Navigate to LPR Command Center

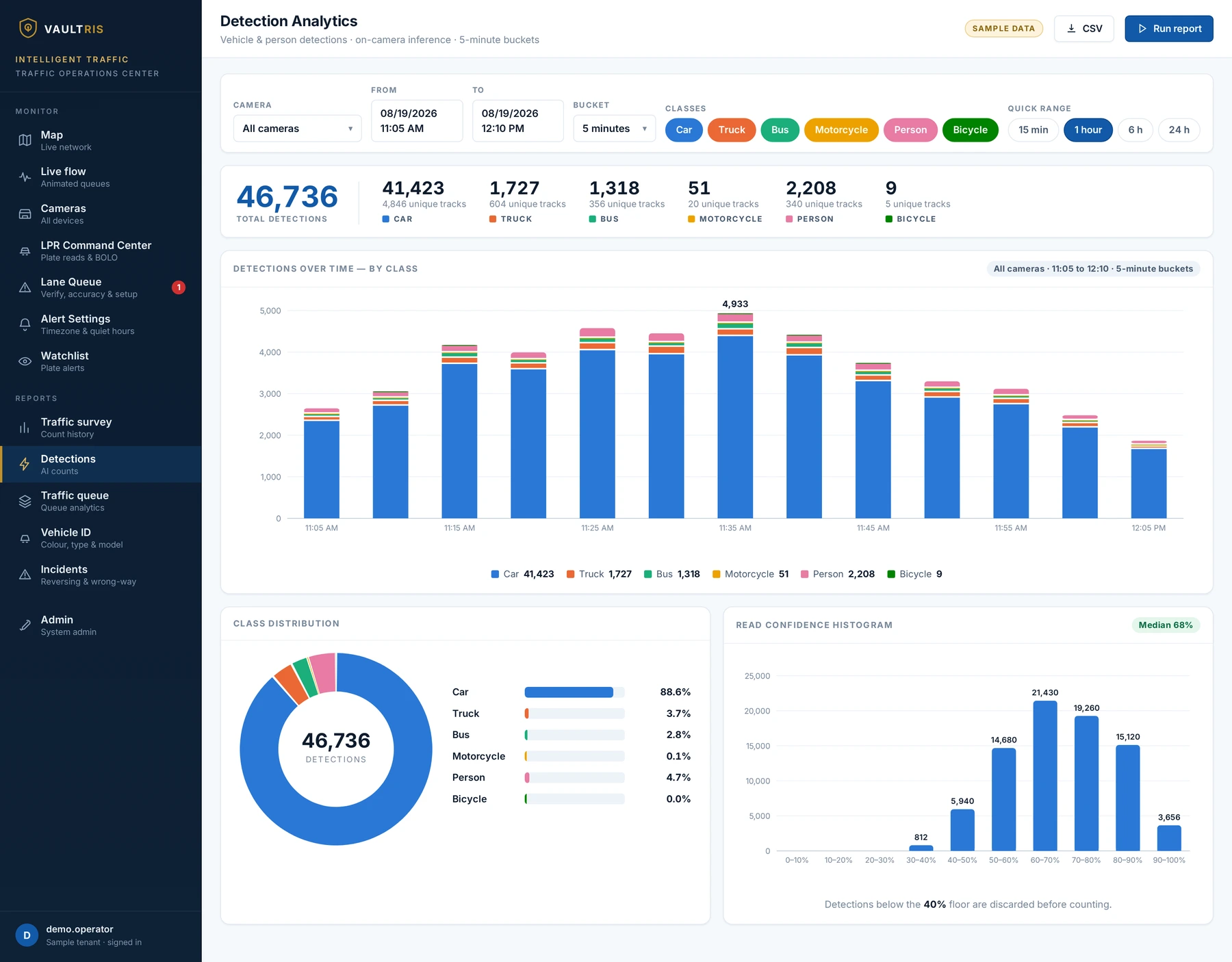[101, 251]
